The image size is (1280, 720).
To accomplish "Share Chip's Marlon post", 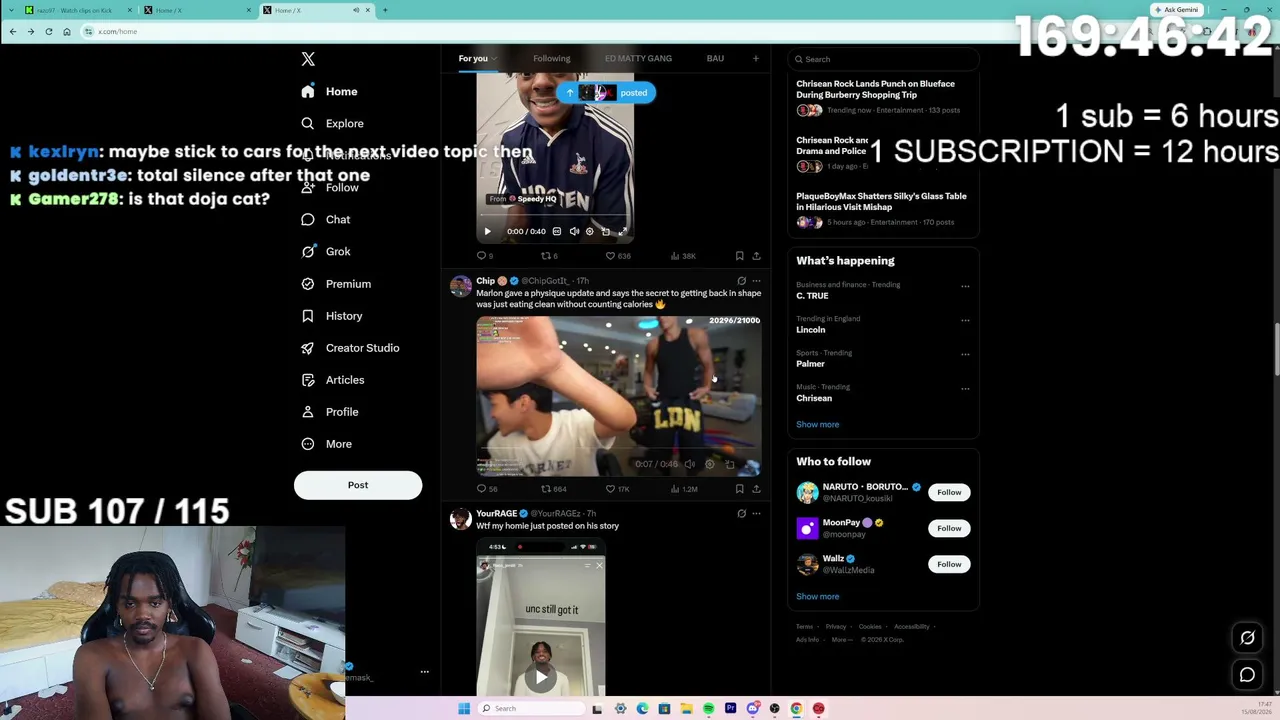I will [x=756, y=489].
